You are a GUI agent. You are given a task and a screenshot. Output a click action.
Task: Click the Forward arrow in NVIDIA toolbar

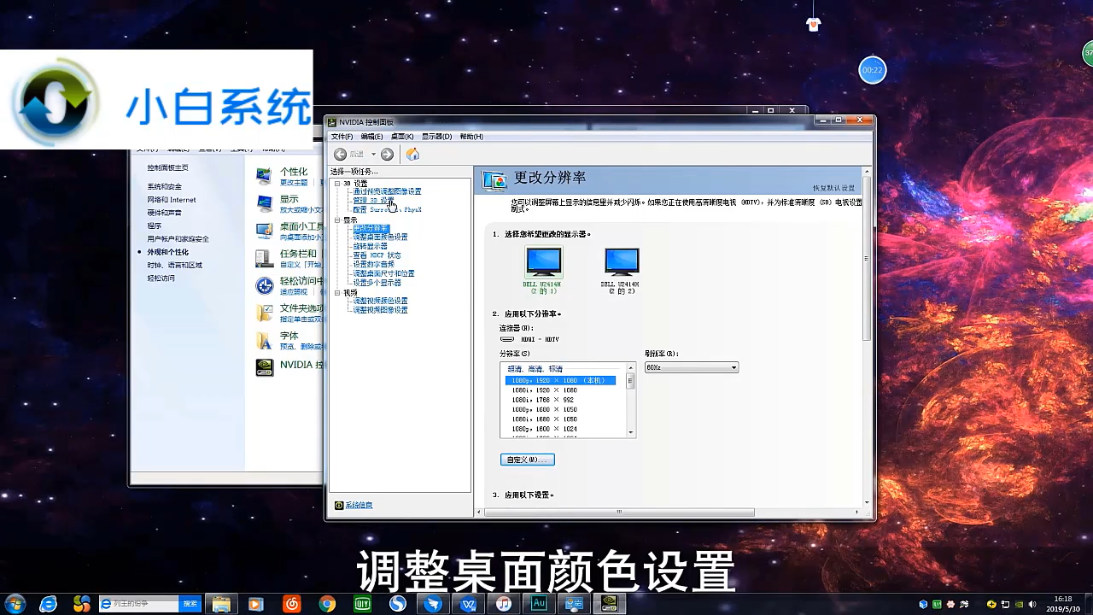point(387,154)
